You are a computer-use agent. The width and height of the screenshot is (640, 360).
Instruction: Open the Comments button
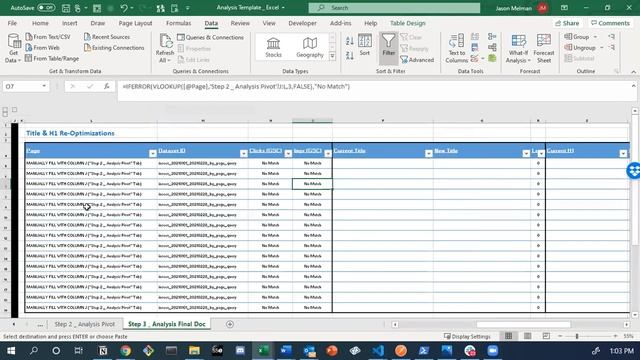click(x=610, y=23)
